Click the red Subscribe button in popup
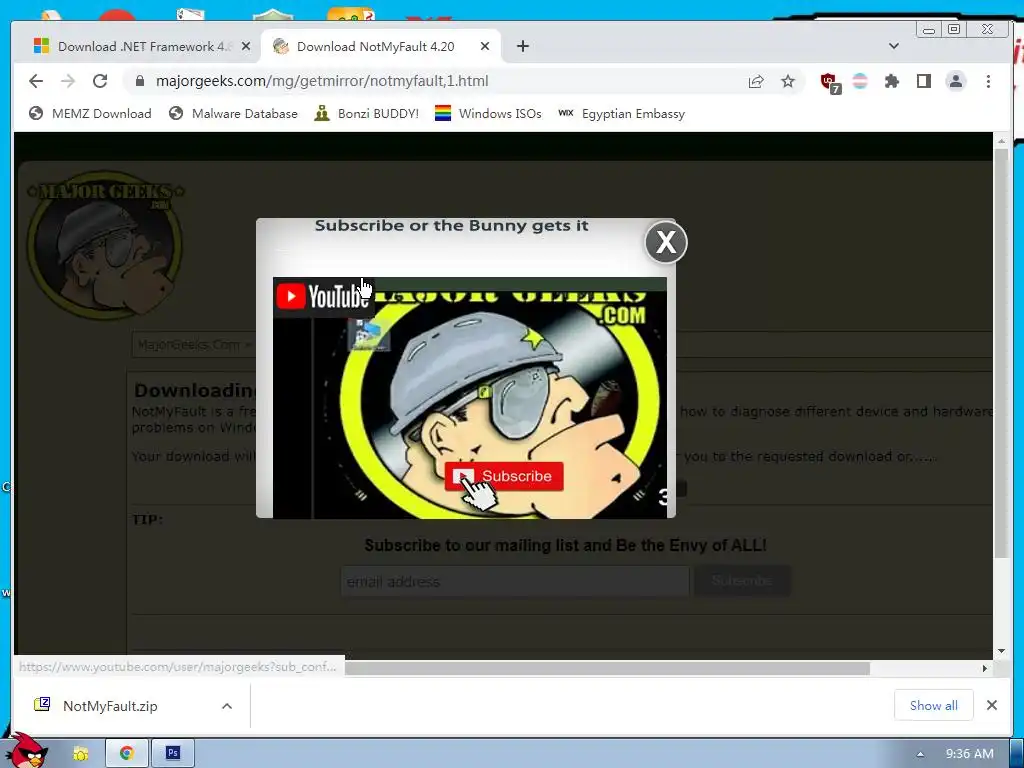 (x=504, y=476)
